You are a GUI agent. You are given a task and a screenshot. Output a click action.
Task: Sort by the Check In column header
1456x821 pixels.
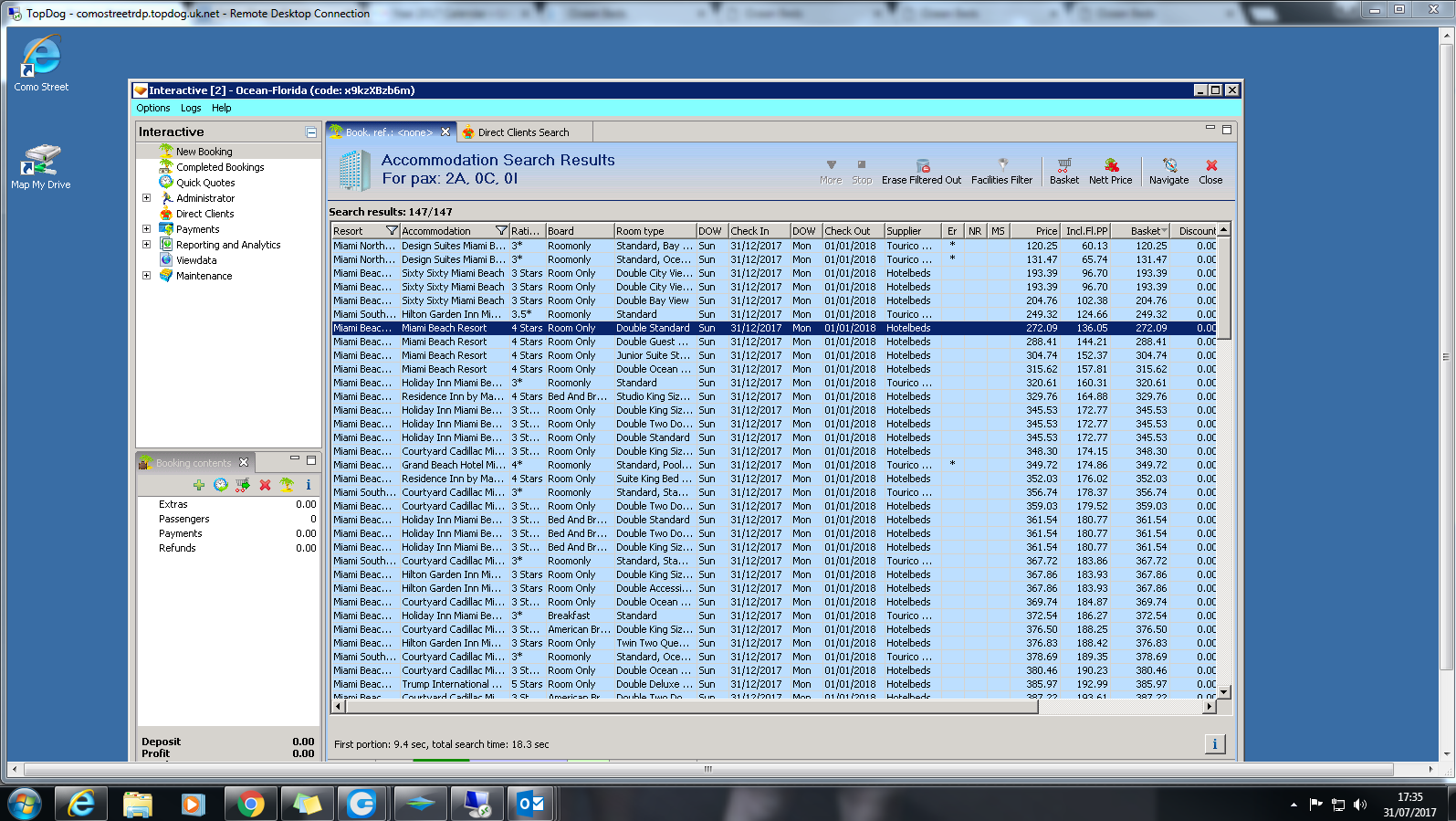[759, 231]
